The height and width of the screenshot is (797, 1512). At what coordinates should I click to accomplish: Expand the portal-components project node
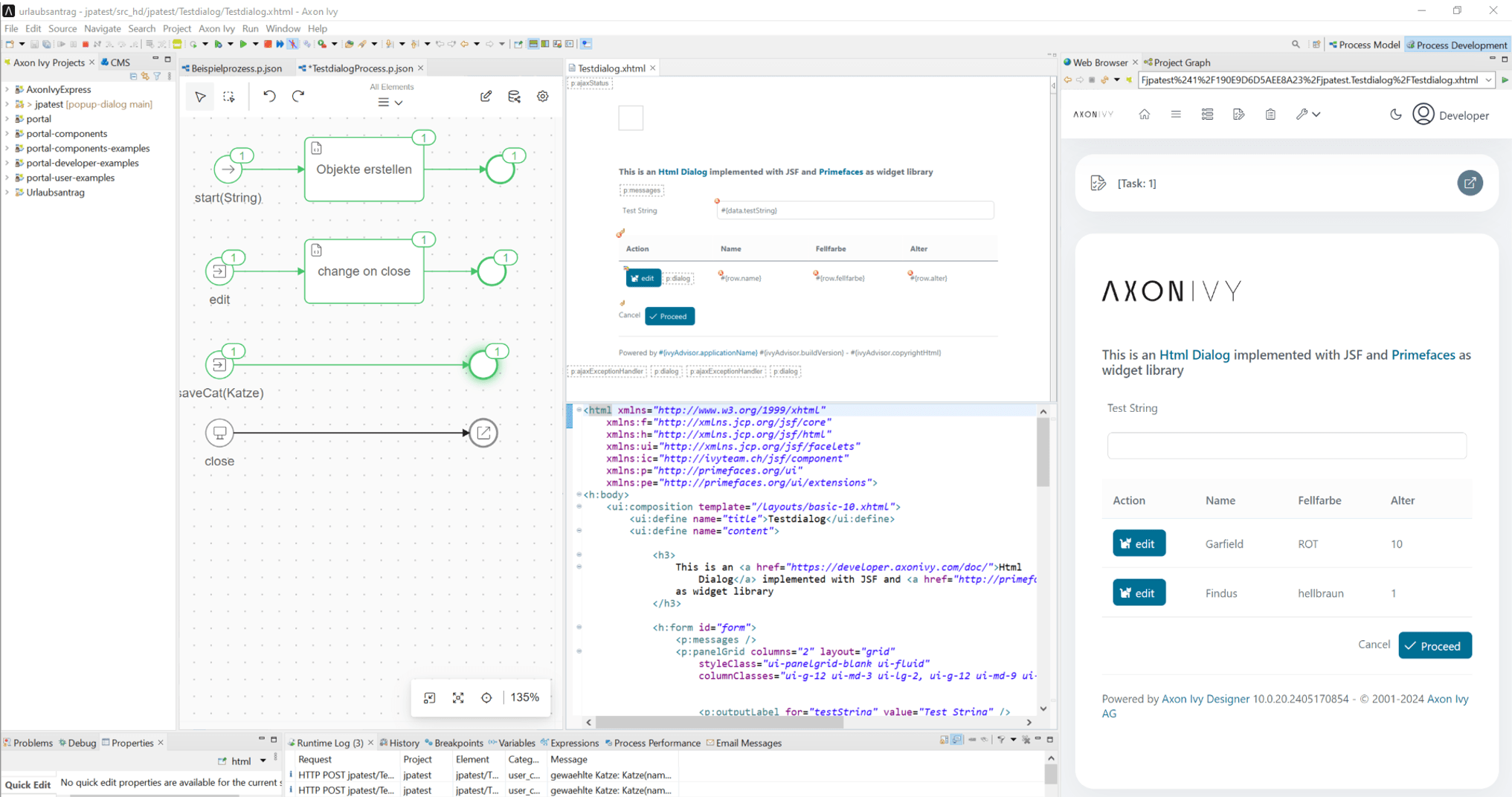tap(7, 134)
